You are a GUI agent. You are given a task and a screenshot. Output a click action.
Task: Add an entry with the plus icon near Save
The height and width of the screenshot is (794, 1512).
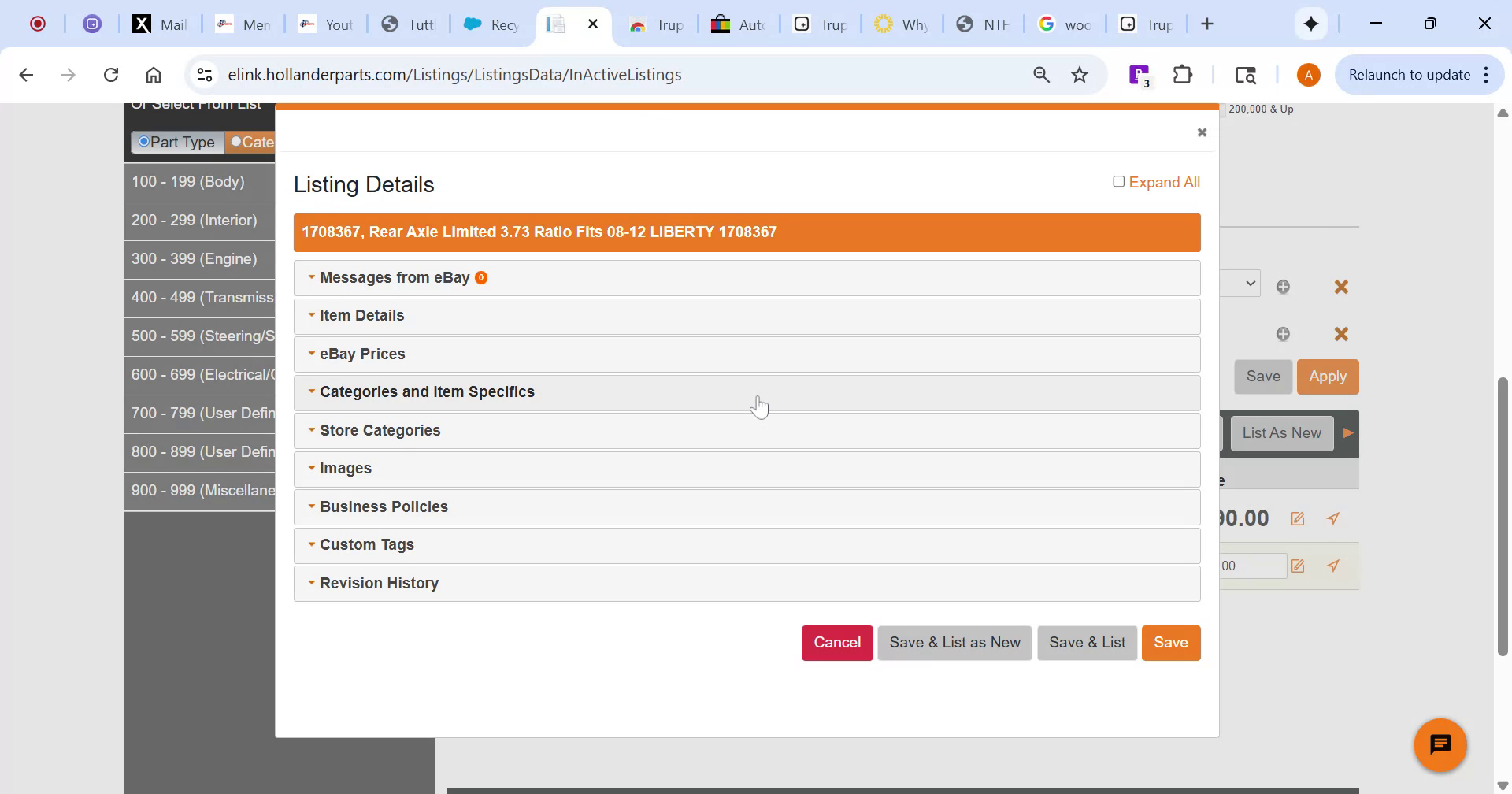tap(1284, 333)
